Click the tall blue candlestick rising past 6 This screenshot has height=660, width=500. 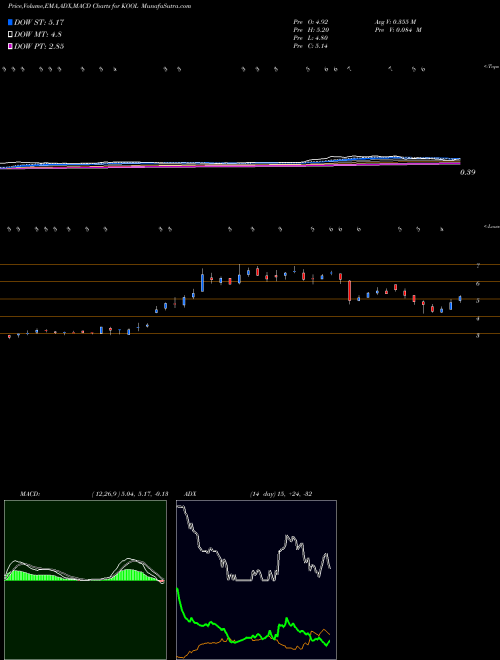202,282
